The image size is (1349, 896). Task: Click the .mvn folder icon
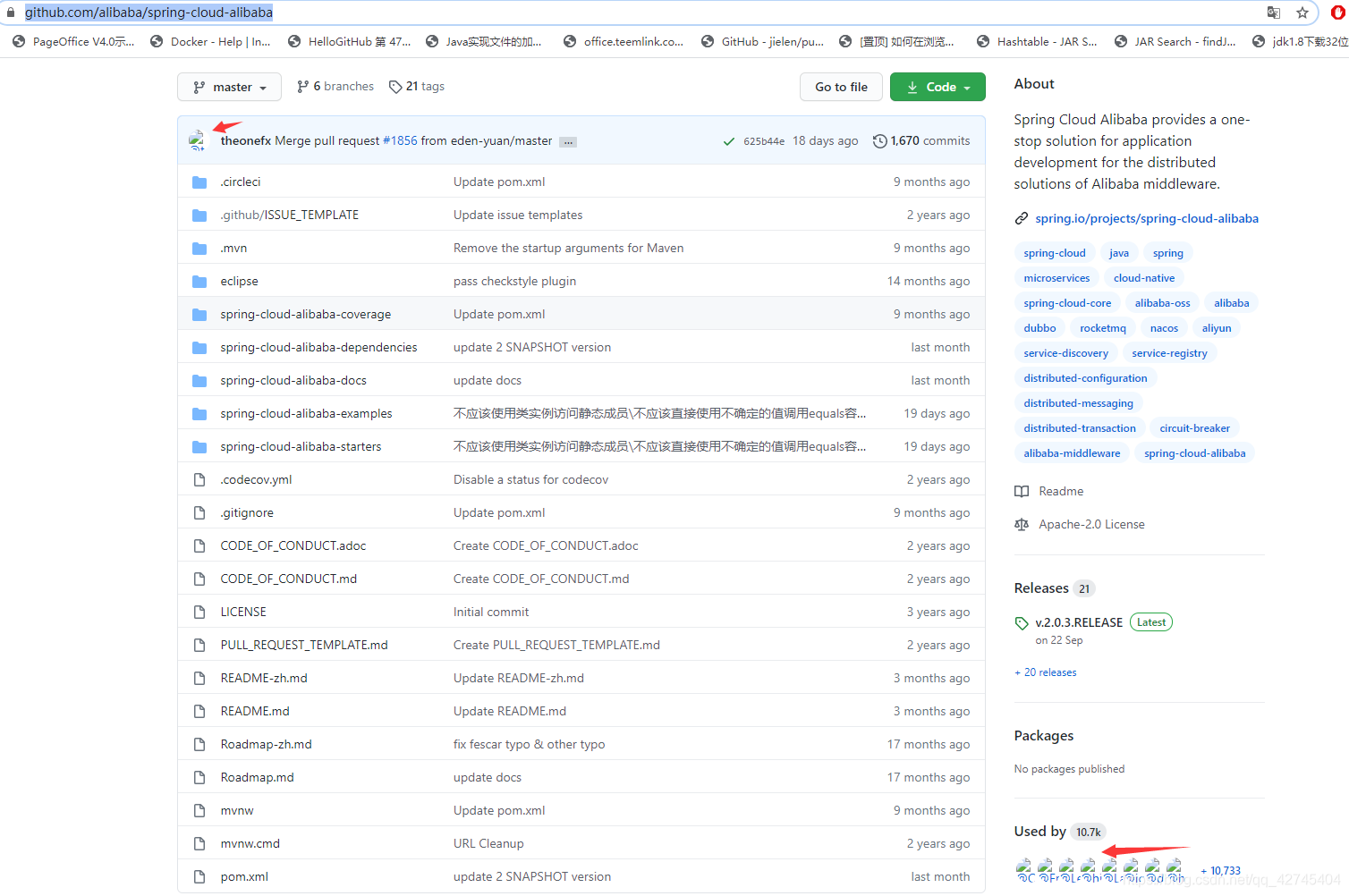pyautogui.click(x=199, y=249)
